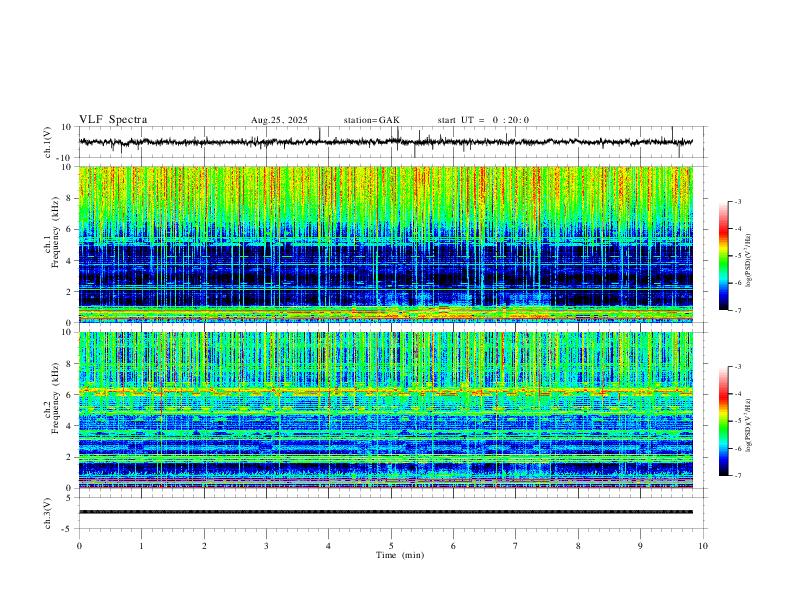
Task: Click the '-3' label on lower color bar
Action: [737, 367]
